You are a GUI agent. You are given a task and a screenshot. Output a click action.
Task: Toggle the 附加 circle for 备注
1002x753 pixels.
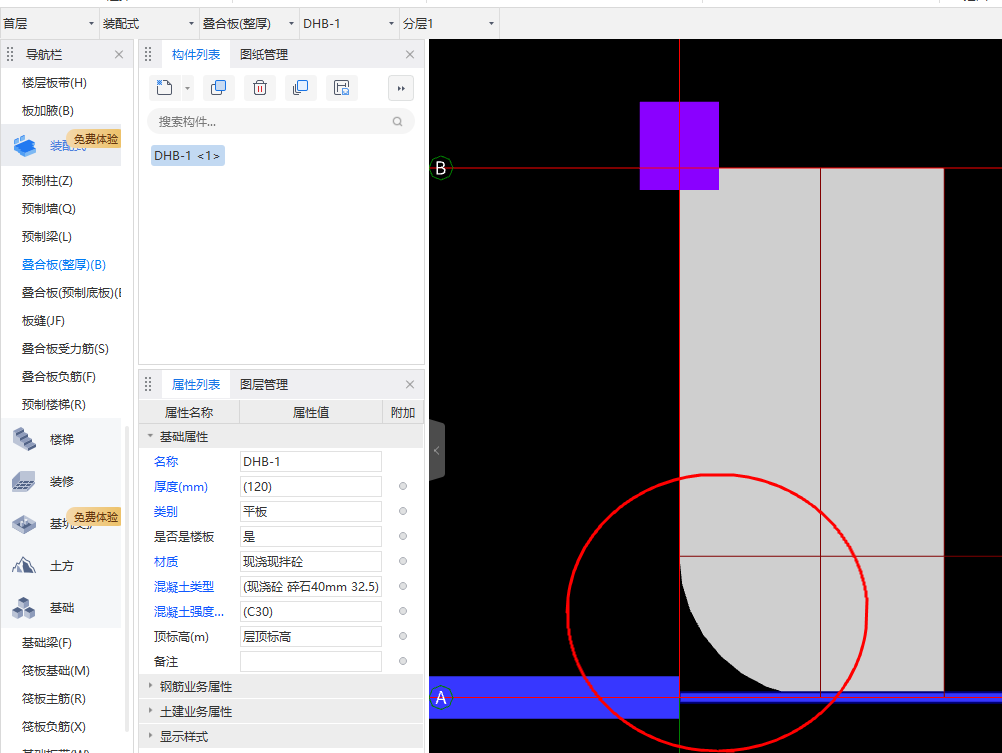pyautogui.click(x=403, y=661)
